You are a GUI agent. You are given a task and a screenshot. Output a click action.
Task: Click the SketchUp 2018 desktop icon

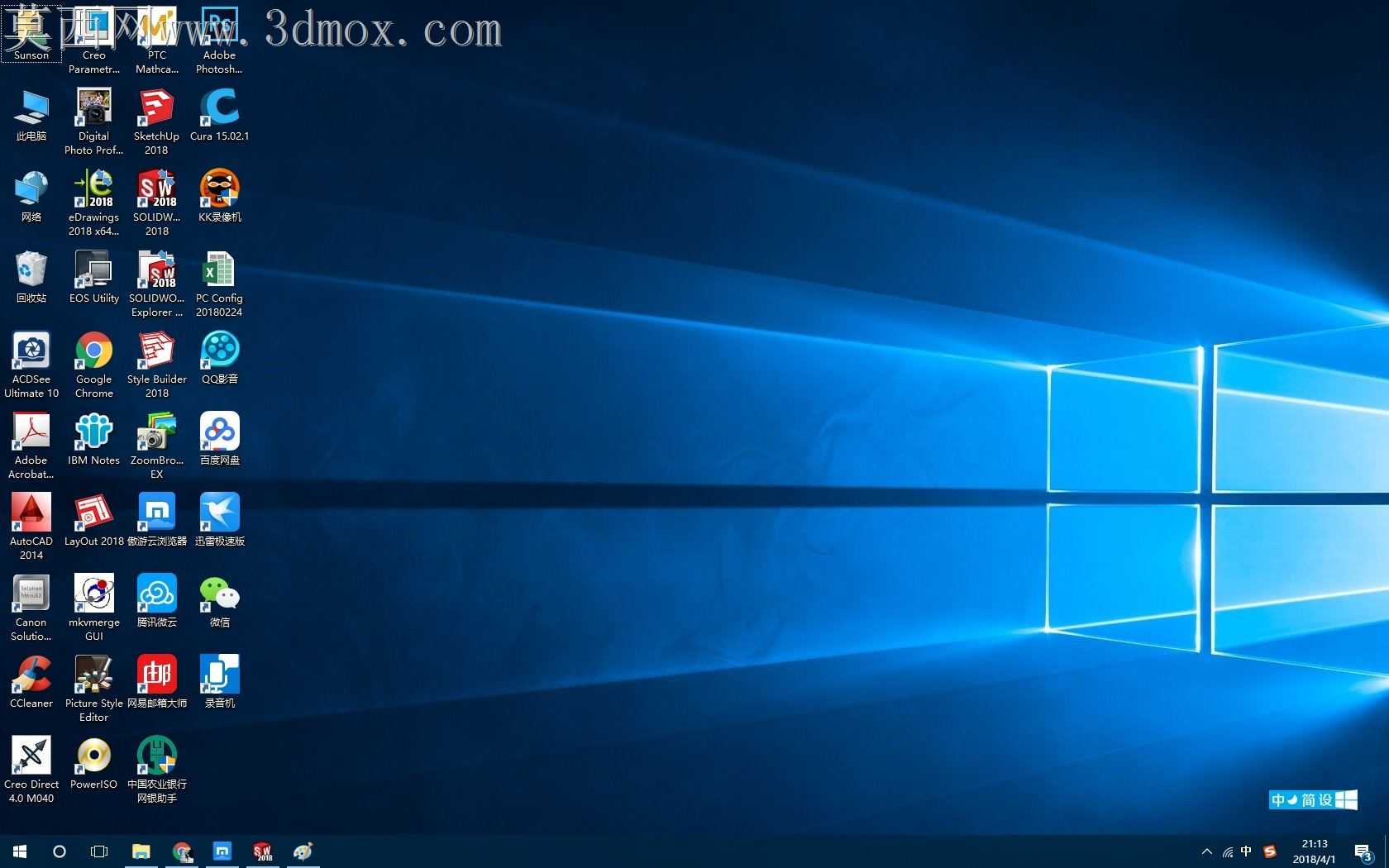pyautogui.click(x=157, y=122)
